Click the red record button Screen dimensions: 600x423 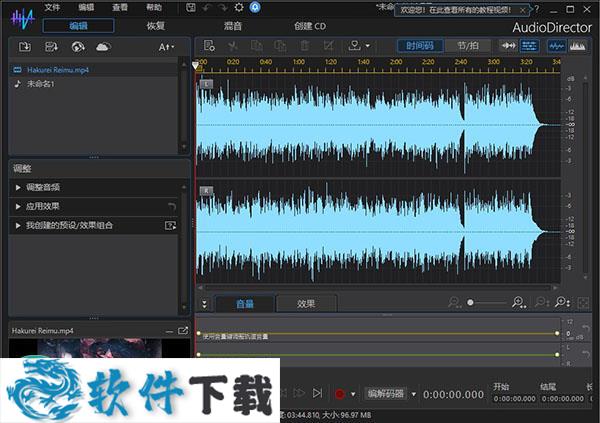coord(340,394)
